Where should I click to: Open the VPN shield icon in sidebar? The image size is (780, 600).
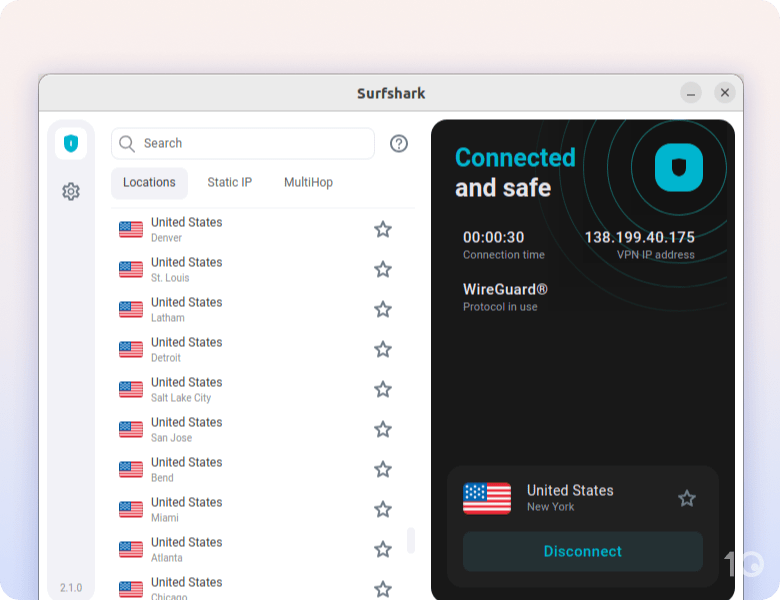(x=71, y=143)
